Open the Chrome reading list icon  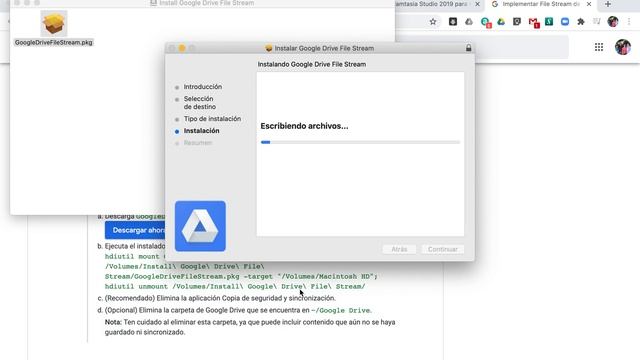tap(597, 22)
